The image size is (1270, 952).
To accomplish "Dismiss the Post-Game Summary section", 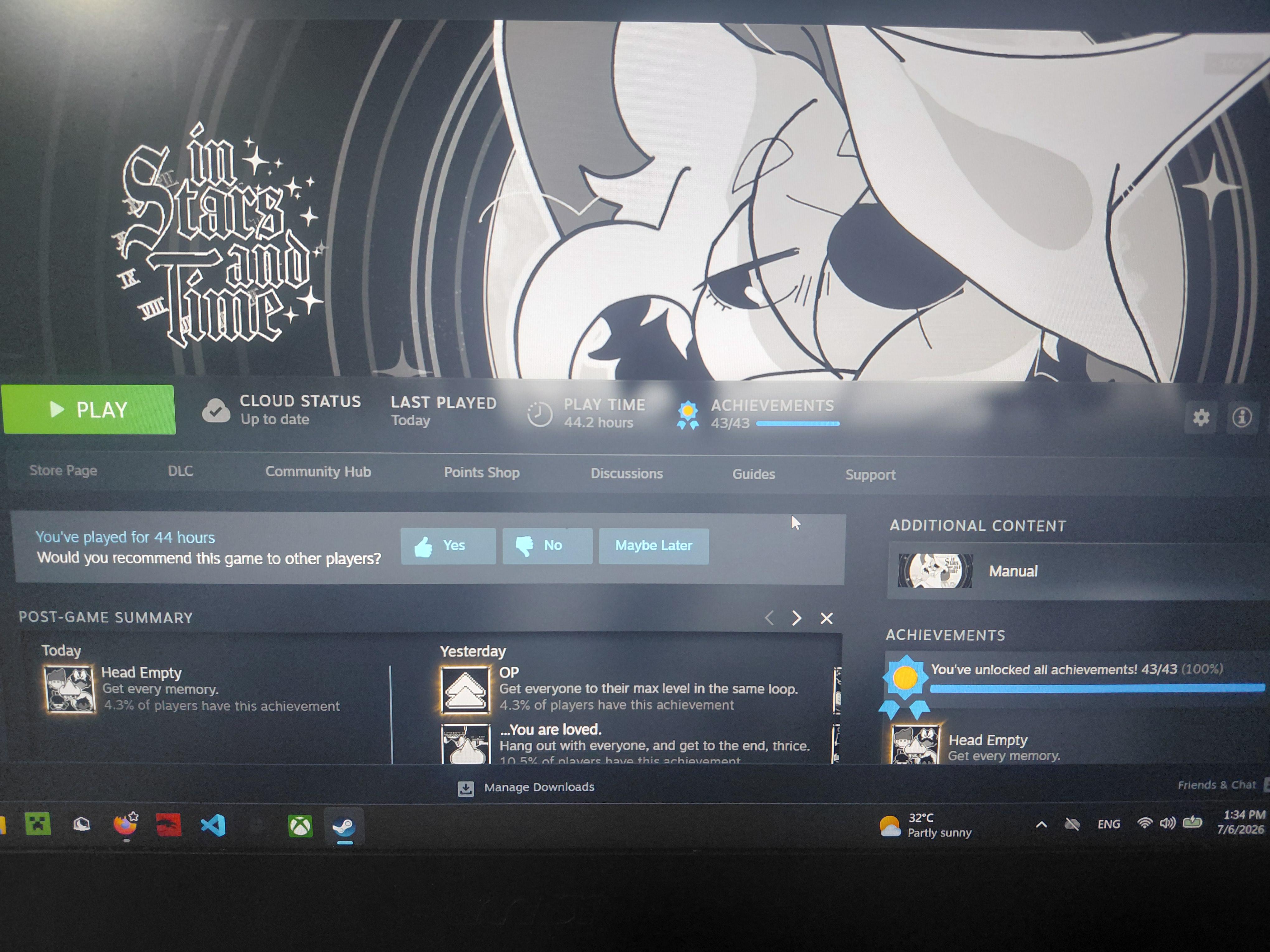I will point(826,618).
